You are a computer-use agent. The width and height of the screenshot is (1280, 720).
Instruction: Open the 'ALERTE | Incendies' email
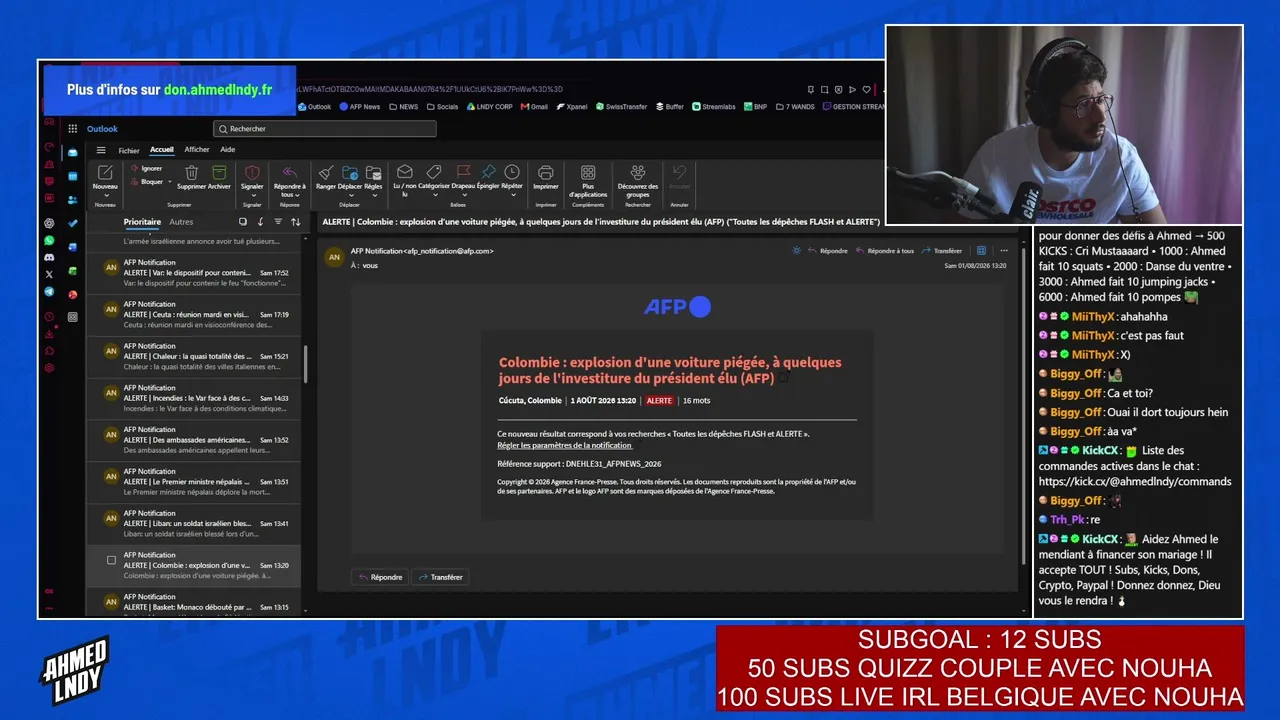click(x=194, y=399)
